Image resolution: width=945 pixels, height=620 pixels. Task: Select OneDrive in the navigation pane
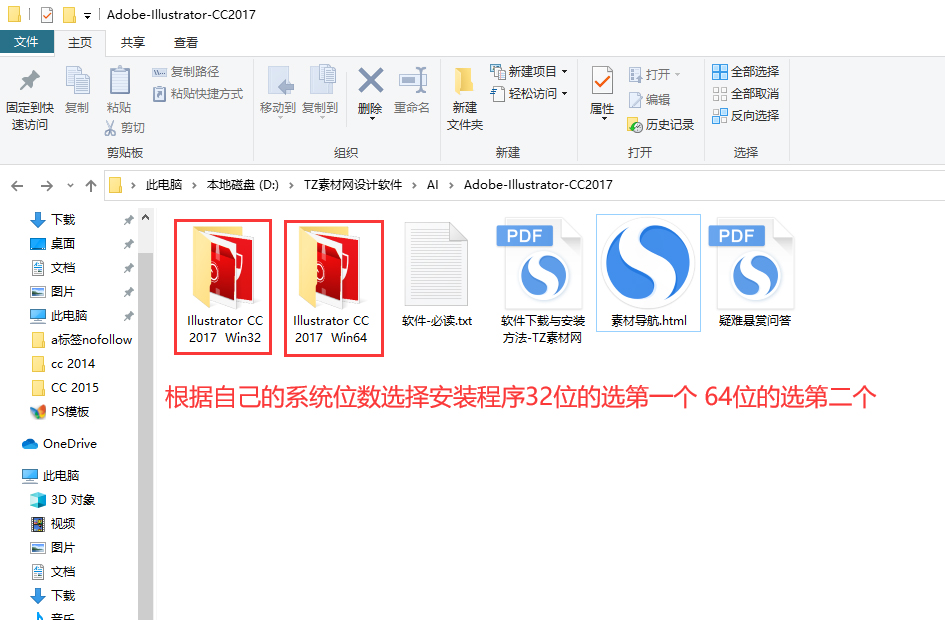pos(59,444)
